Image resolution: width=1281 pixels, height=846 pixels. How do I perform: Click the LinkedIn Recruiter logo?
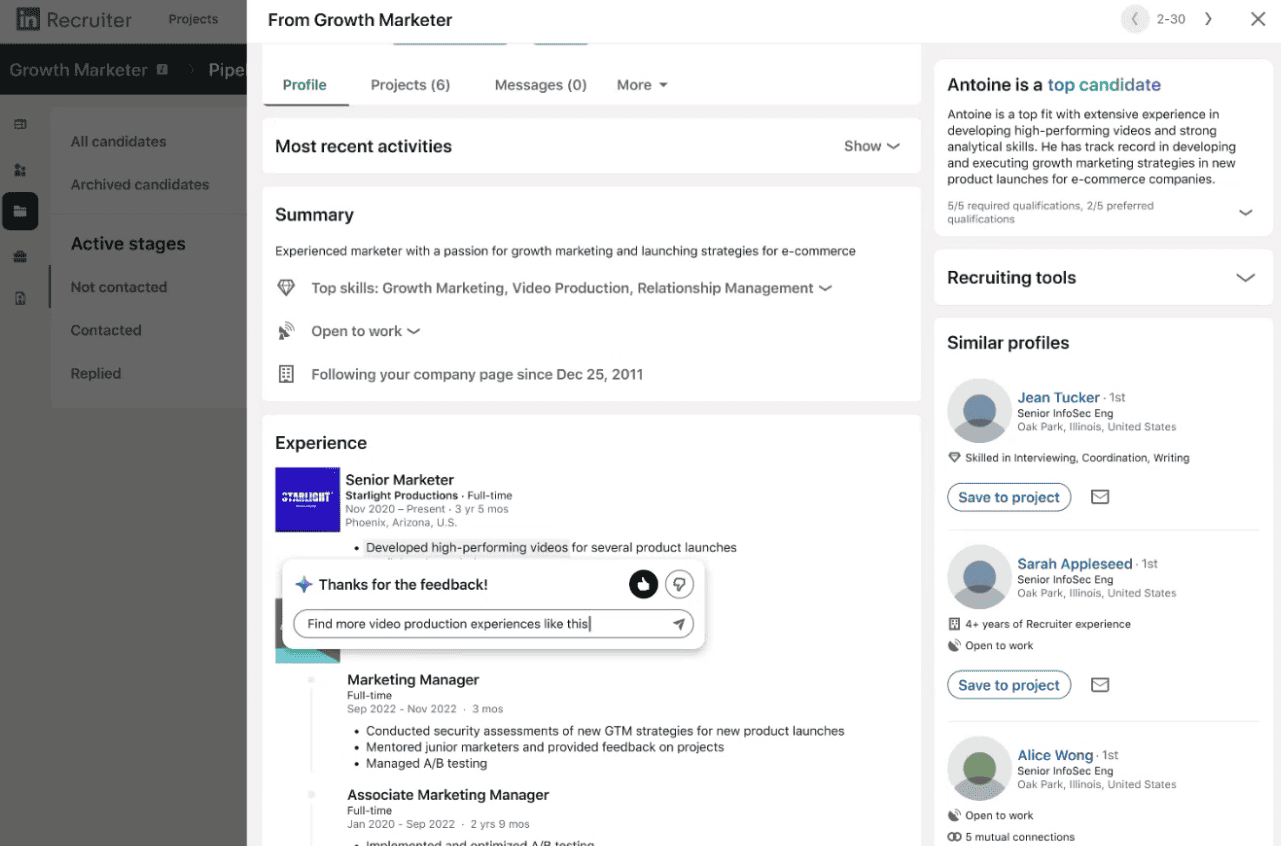tap(72, 20)
